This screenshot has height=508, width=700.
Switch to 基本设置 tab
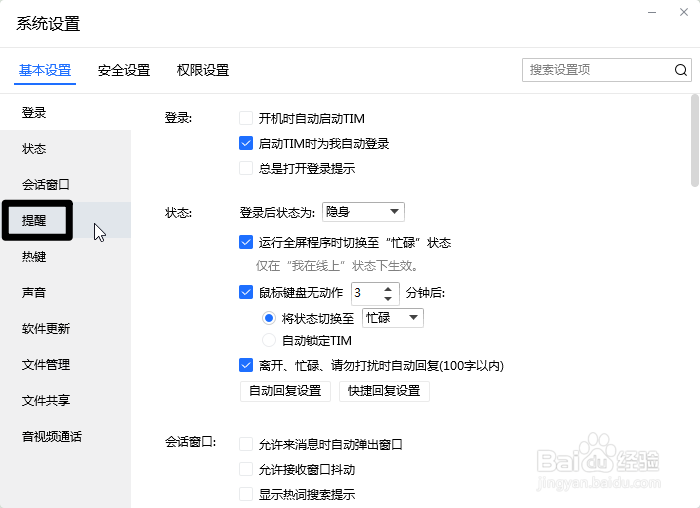click(x=45, y=70)
